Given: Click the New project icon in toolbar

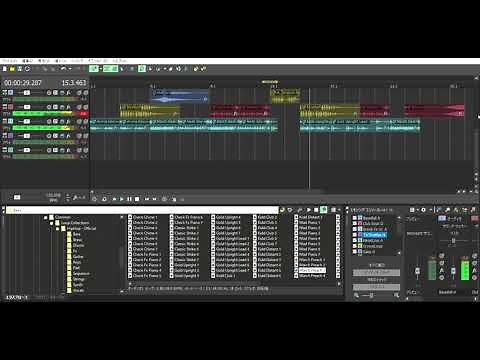Looking at the screenshot, I should [x=5, y=69].
